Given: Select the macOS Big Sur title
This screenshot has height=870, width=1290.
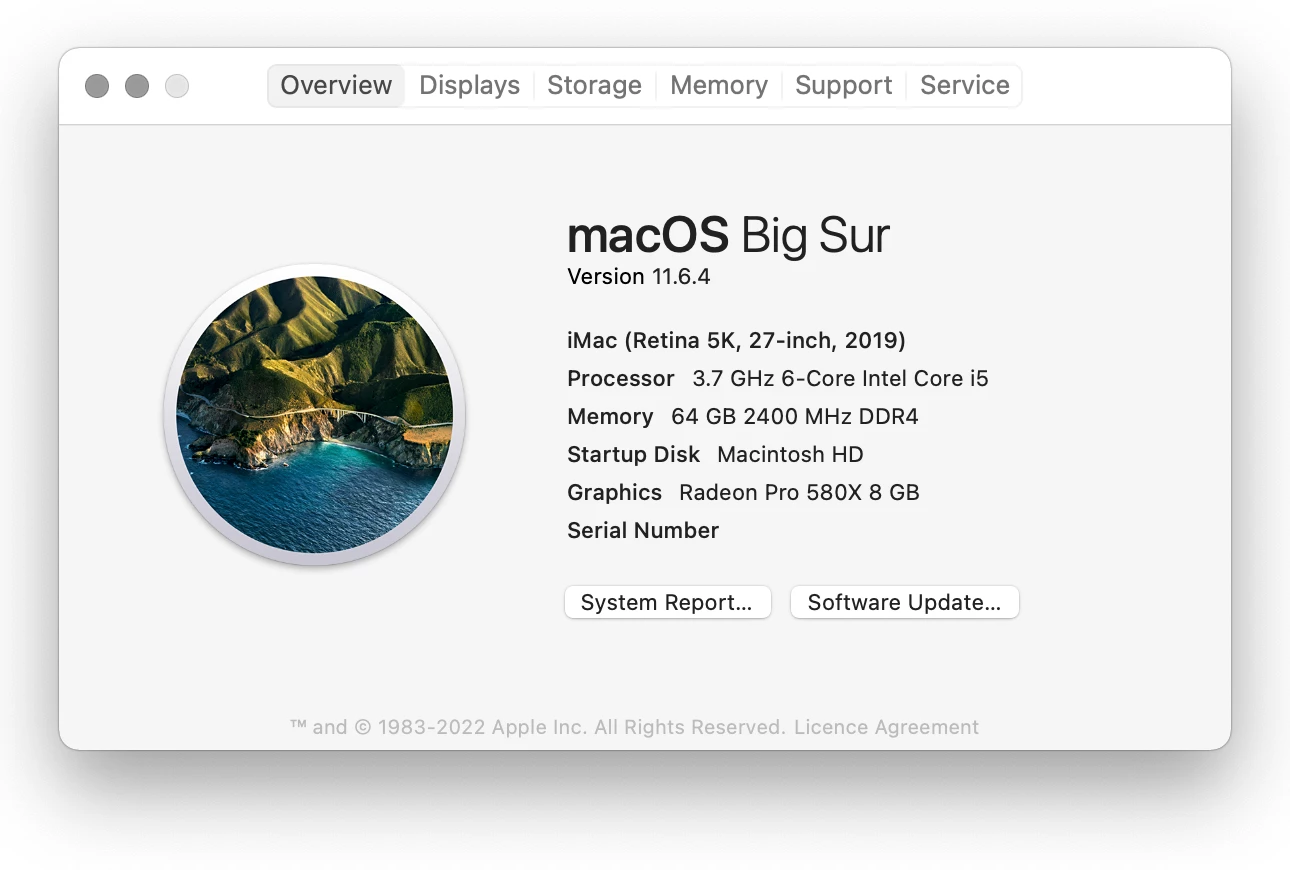Looking at the screenshot, I should [728, 236].
